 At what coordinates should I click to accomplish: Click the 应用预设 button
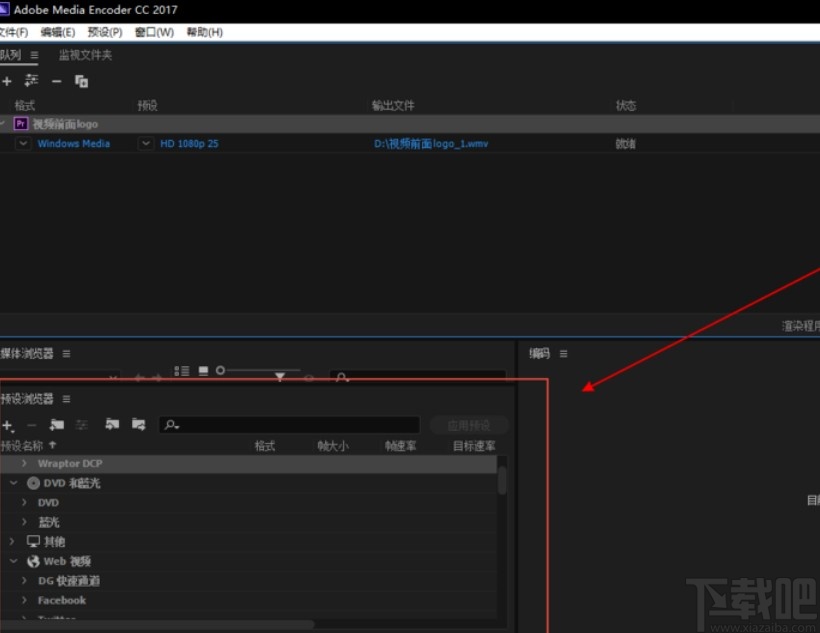click(x=468, y=425)
